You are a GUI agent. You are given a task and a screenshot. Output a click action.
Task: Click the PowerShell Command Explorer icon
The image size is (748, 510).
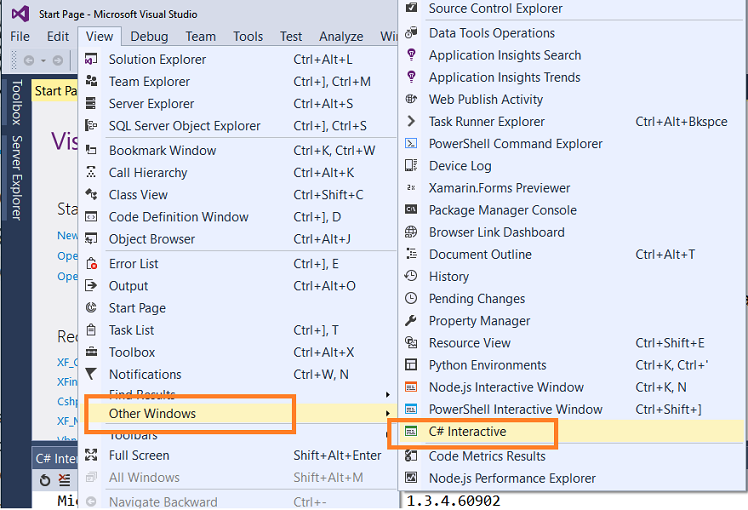pyautogui.click(x=411, y=143)
